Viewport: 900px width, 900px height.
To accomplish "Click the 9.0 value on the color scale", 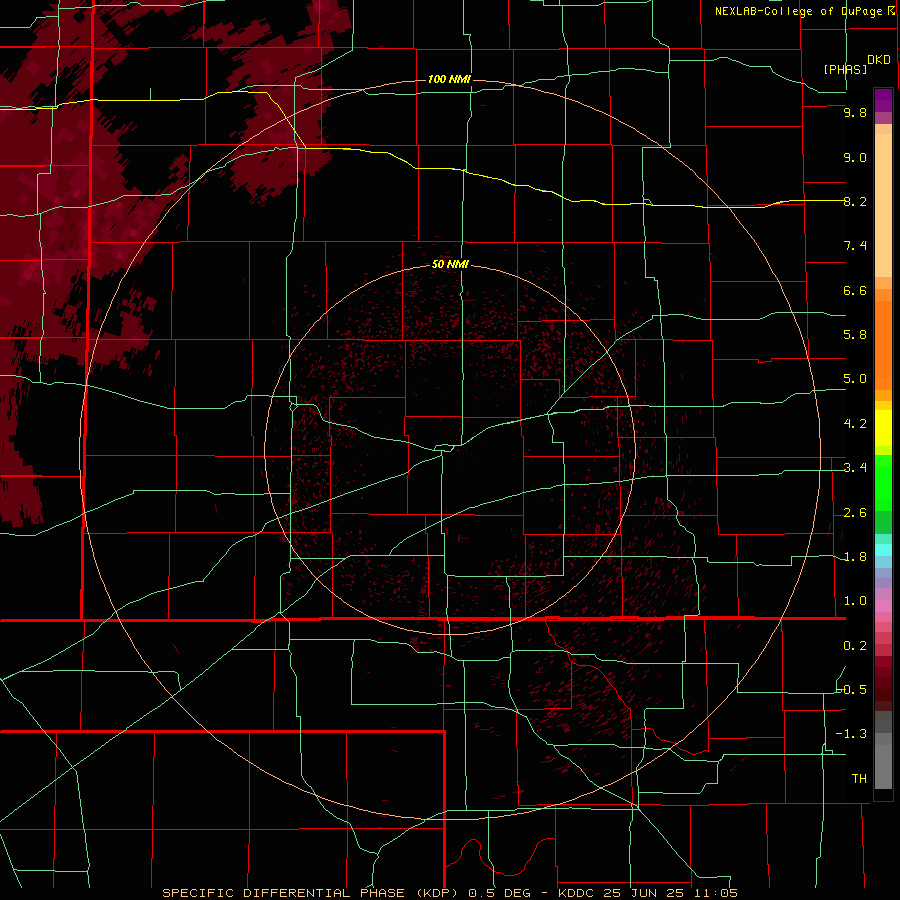I will tap(855, 157).
